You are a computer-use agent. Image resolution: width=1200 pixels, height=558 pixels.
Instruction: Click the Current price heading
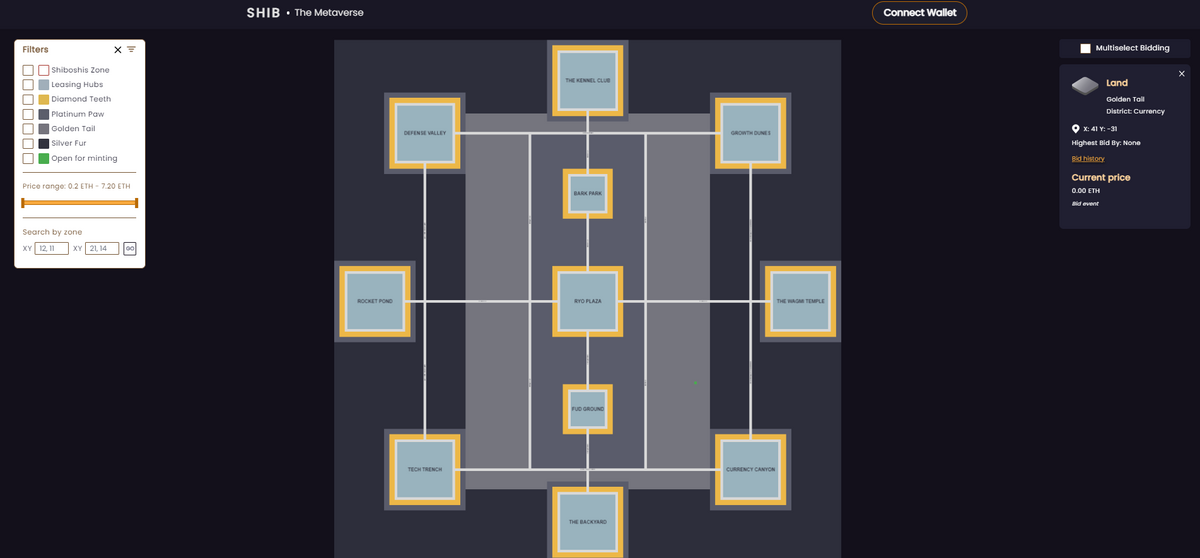click(1101, 177)
